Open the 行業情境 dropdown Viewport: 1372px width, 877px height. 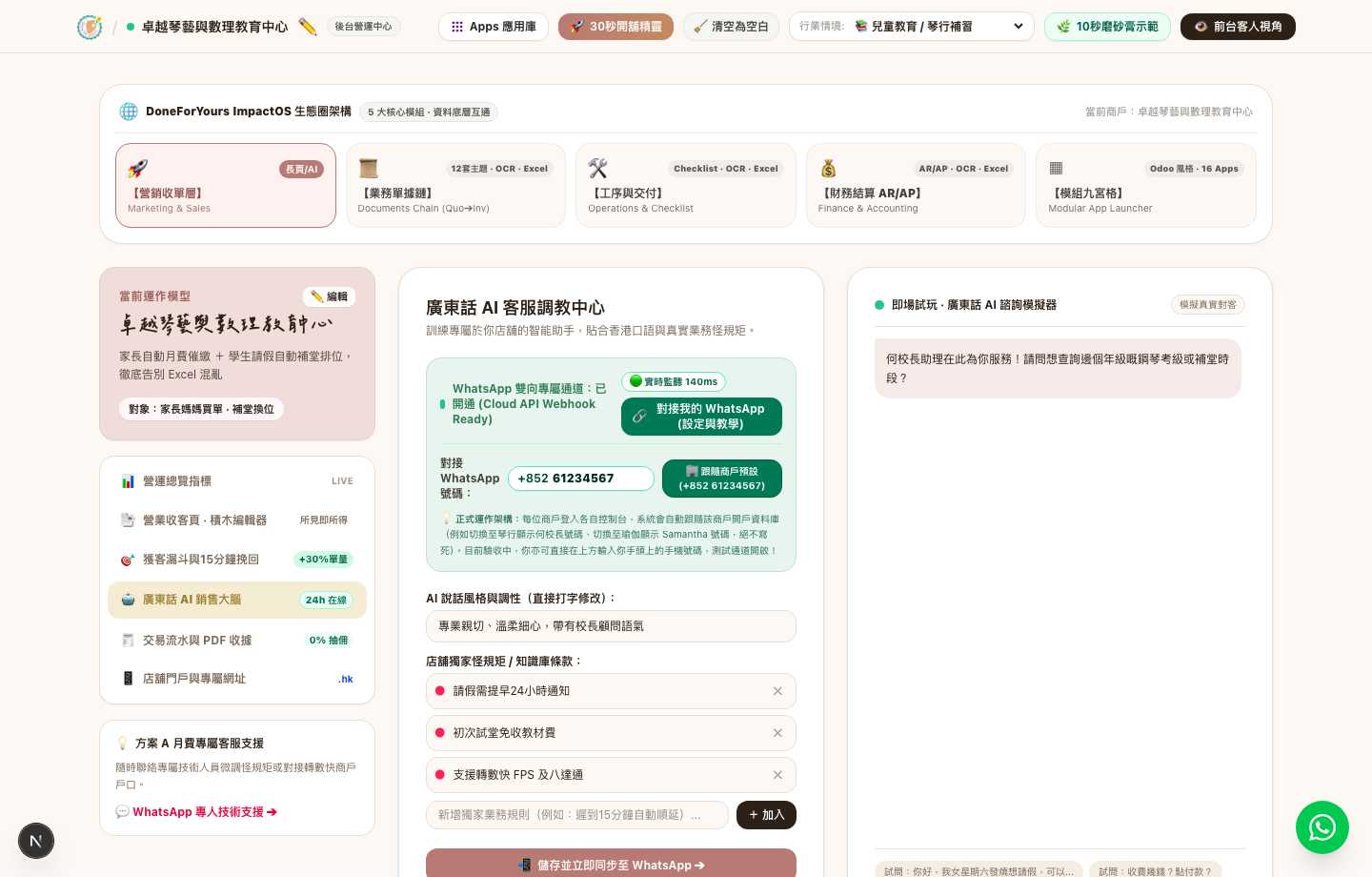click(x=912, y=27)
